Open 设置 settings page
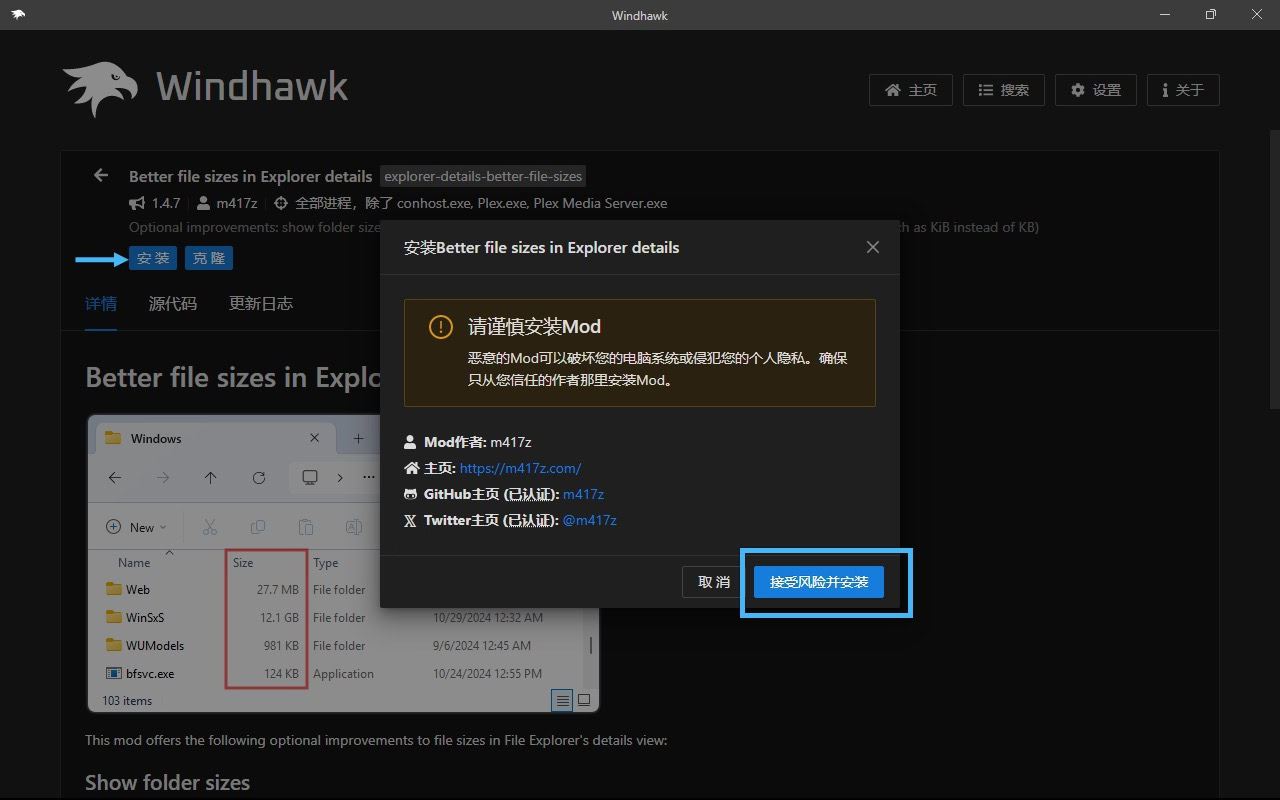Screen dimensions: 1280x800 coord(1095,90)
